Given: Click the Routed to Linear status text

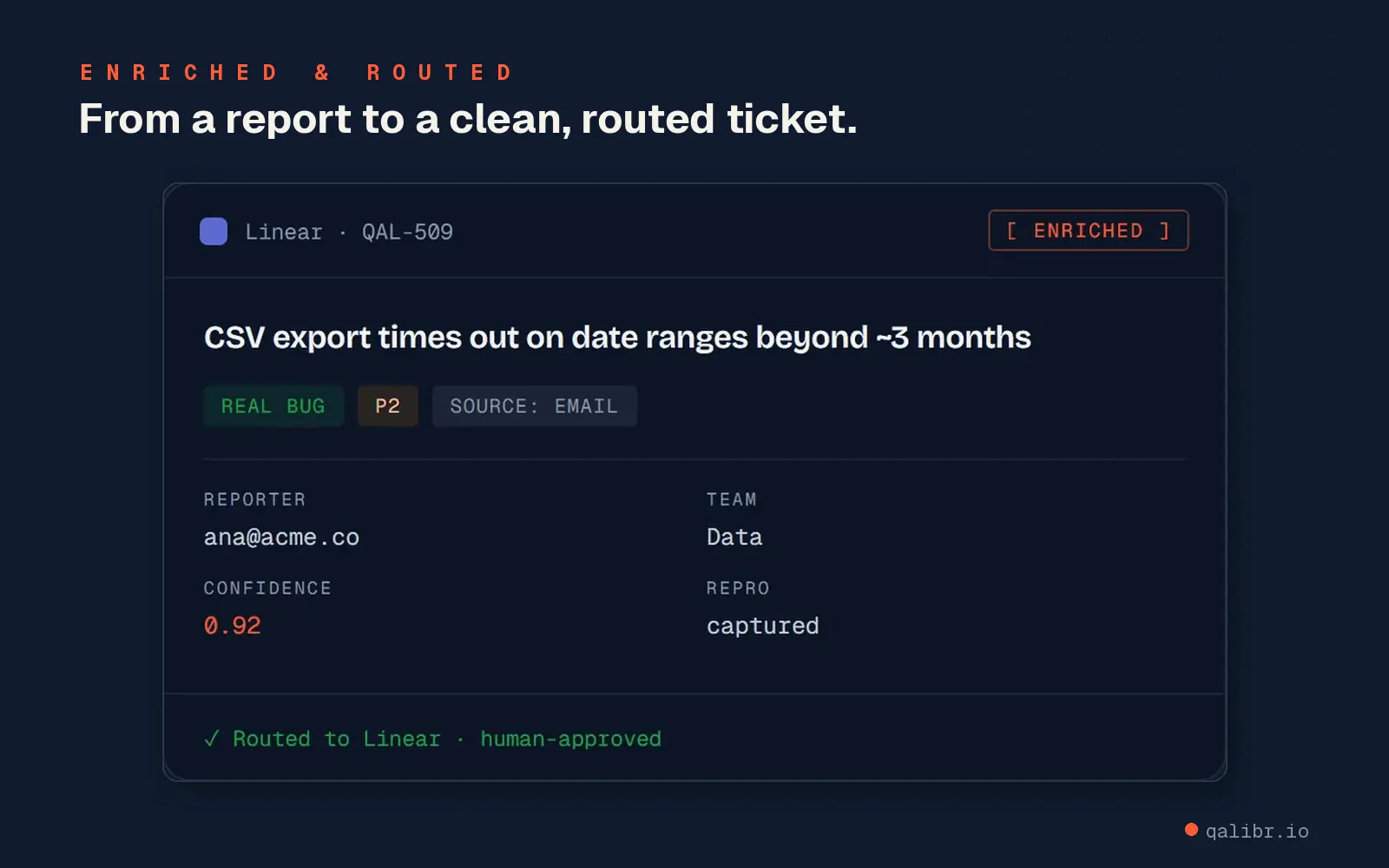Looking at the screenshot, I should click(x=336, y=739).
